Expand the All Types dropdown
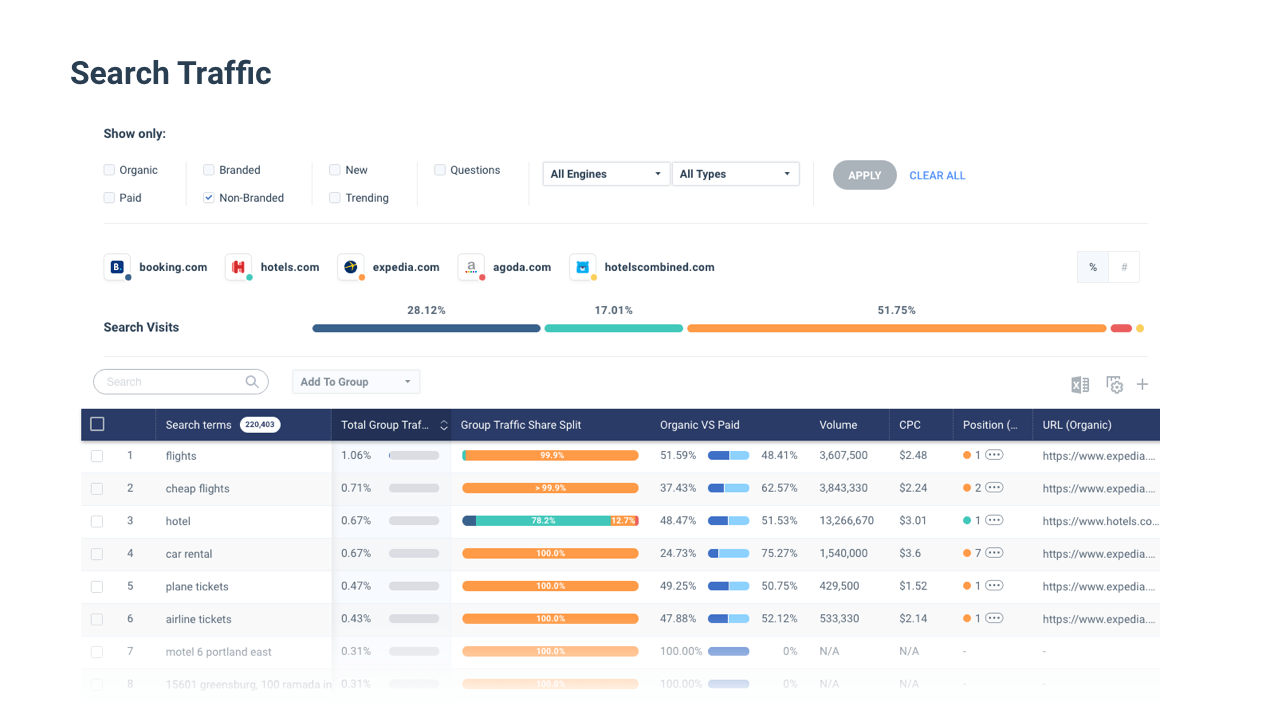Viewport: 1280px width, 718px height. point(735,174)
